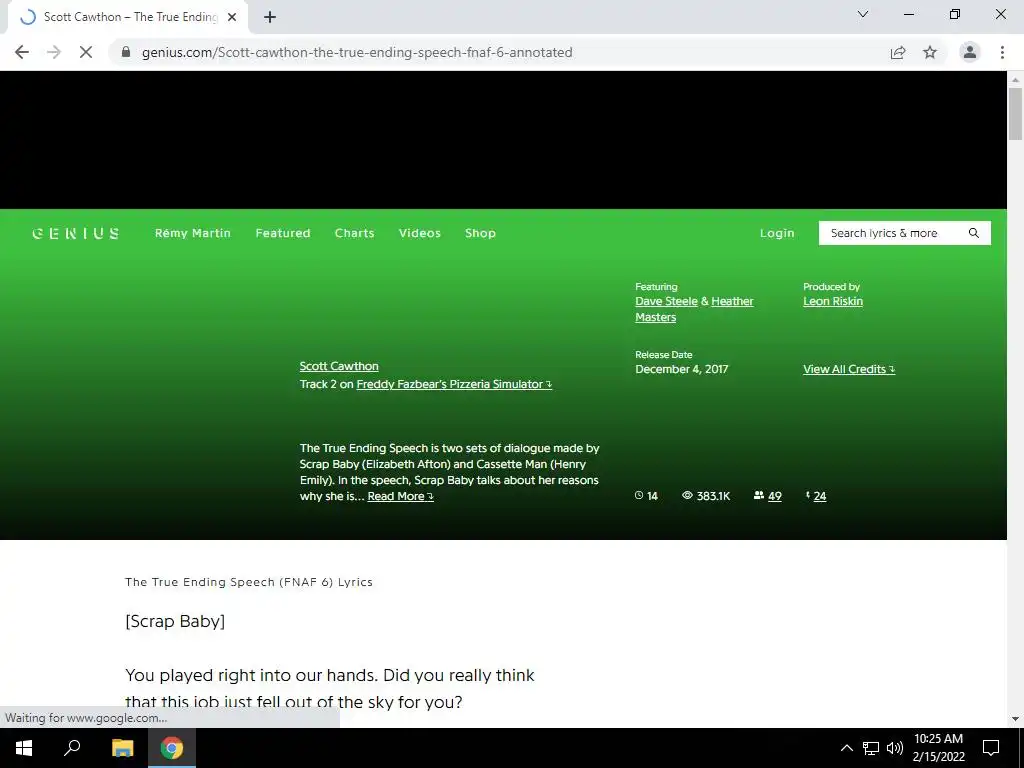Open File Explorer from the taskbar
Screen dimensions: 1024x768
tap(122, 748)
